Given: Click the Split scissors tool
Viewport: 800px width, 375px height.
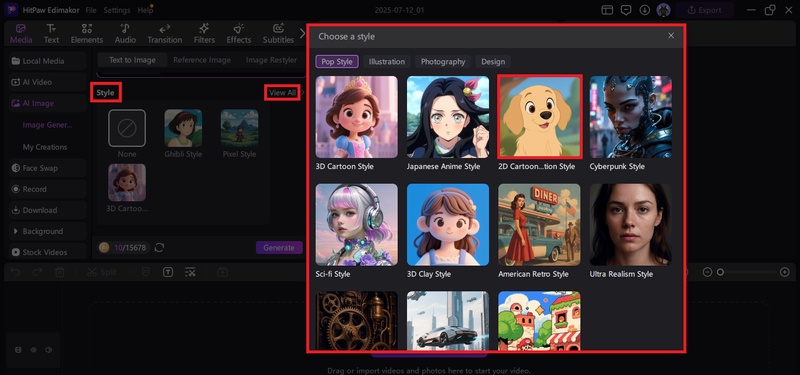Looking at the screenshot, I should click(102, 272).
